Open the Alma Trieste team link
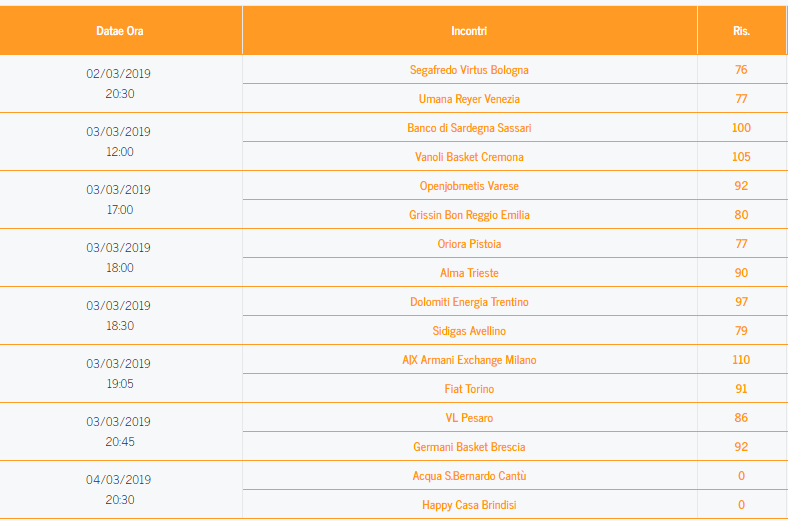Screen dimensions: 788x521 pyautogui.click(x=469, y=273)
